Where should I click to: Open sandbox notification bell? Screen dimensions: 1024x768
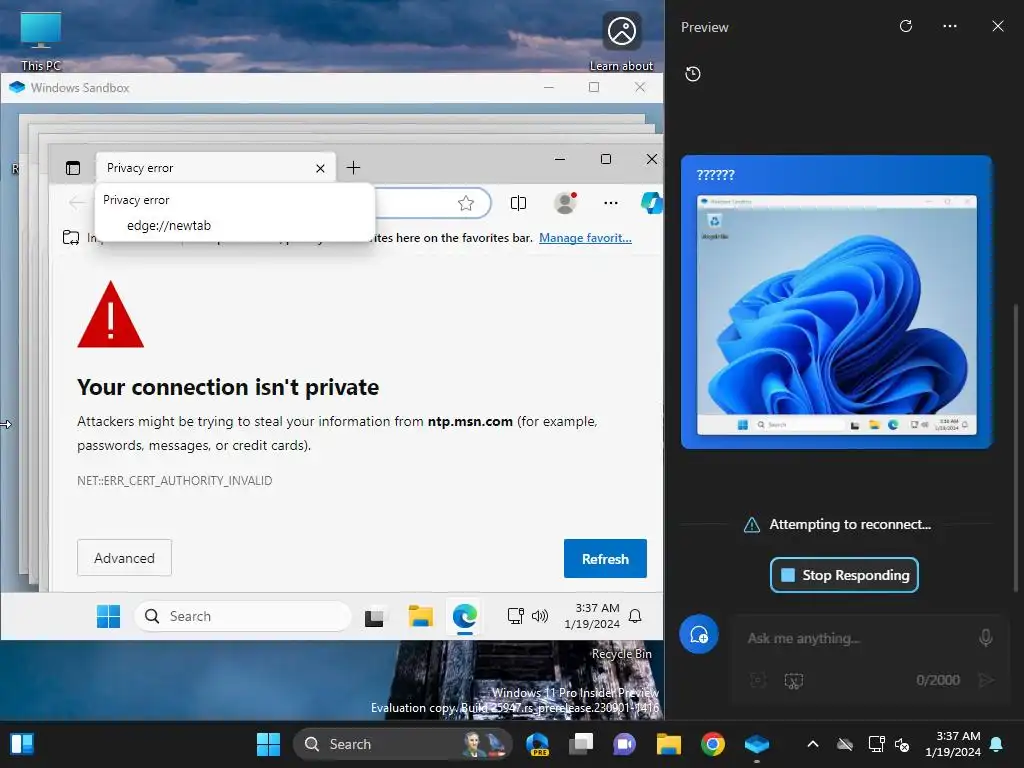pyautogui.click(x=635, y=616)
